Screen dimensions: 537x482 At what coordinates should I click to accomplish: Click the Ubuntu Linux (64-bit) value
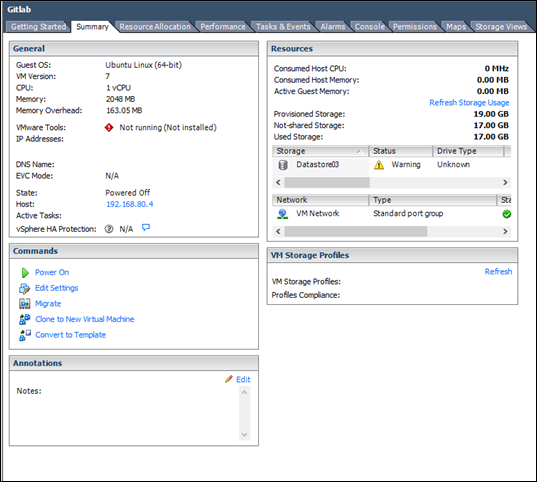143,65
